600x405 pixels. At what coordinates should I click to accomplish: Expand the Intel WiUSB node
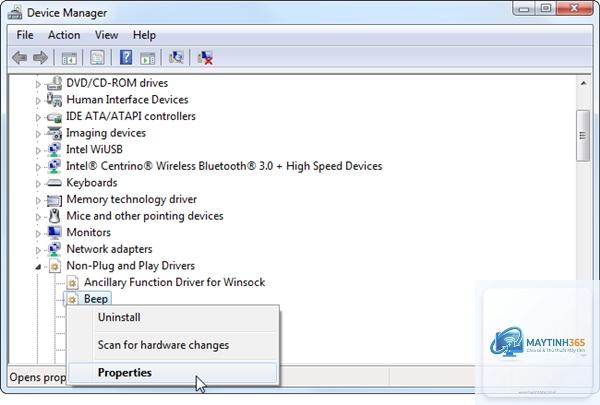38,150
